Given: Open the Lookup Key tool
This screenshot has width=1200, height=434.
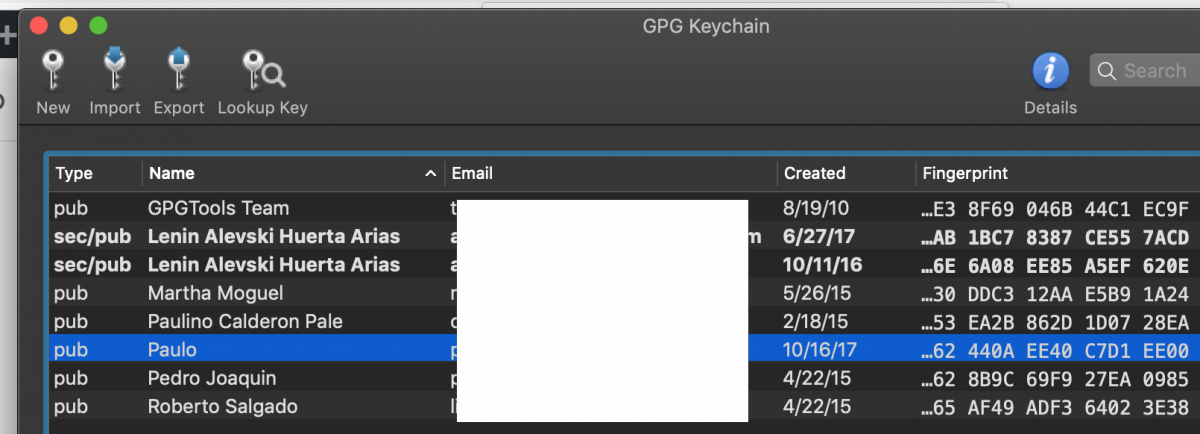Looking at the screenshot, I should tap(262, 72).
